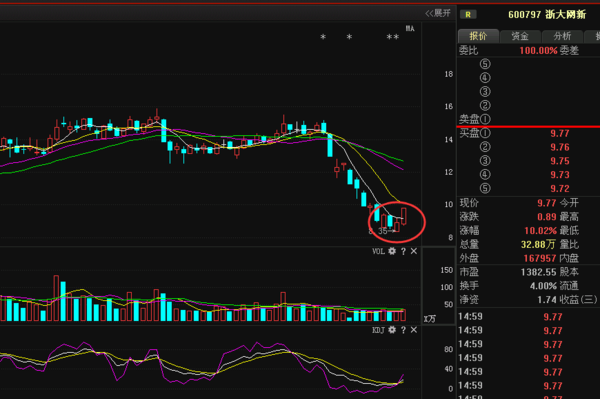Select buy level 1 price 9.77

click(560, 134)
